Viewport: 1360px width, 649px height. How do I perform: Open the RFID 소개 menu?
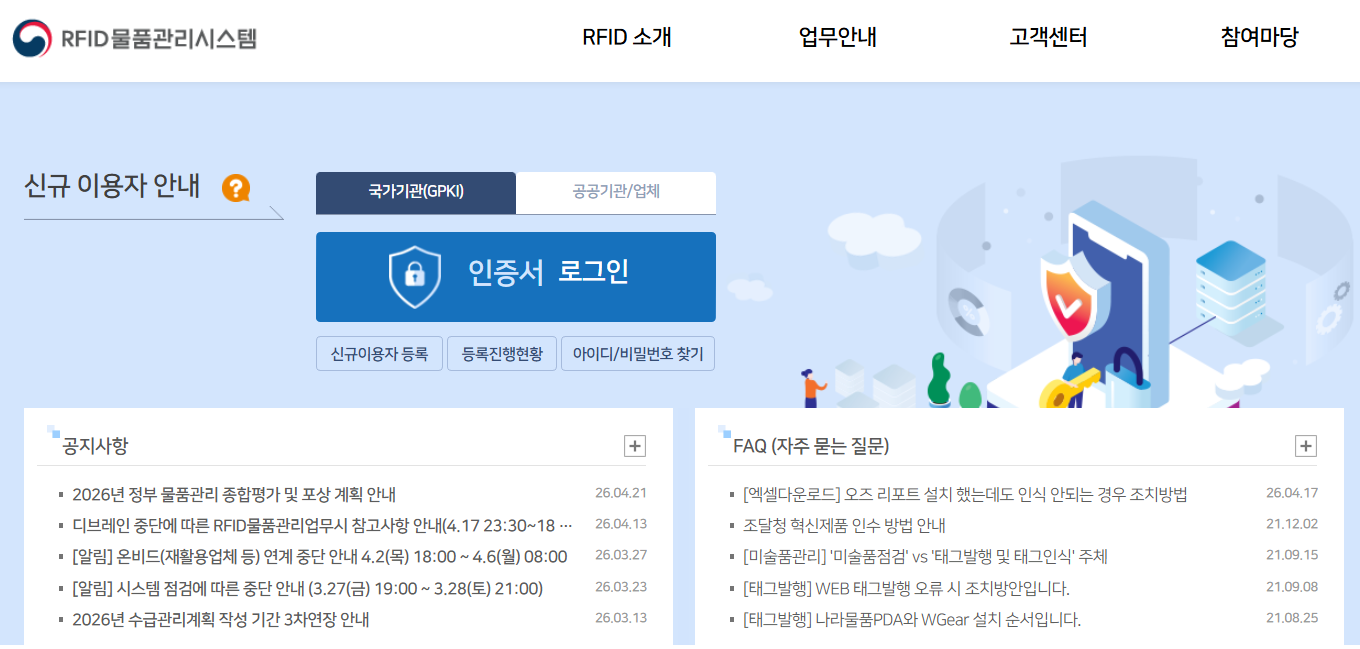[627, 38]
